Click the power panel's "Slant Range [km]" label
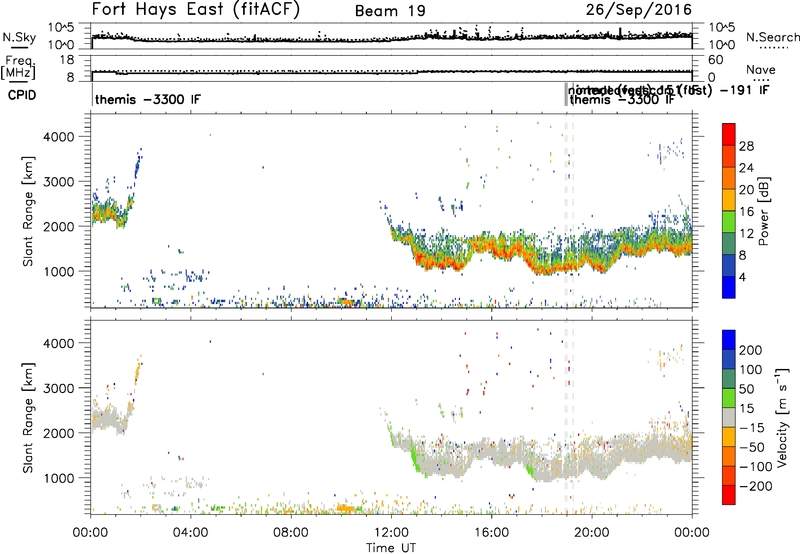Screen dimensions: 800x554 (28, 211)
